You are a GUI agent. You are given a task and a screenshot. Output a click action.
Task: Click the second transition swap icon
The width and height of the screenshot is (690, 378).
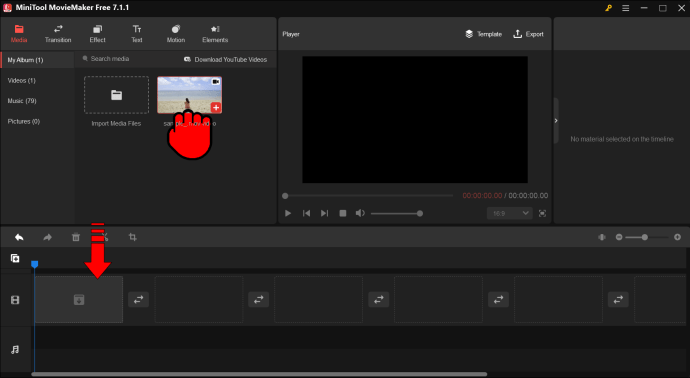click(258, 300)
